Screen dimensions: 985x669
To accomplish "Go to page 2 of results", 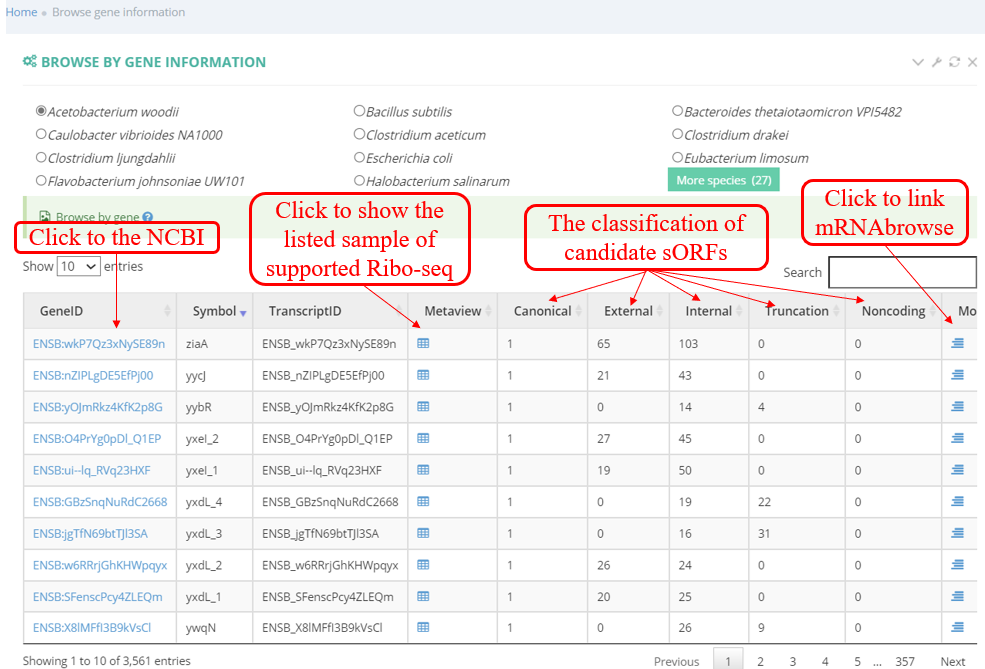I will point(760,661).
